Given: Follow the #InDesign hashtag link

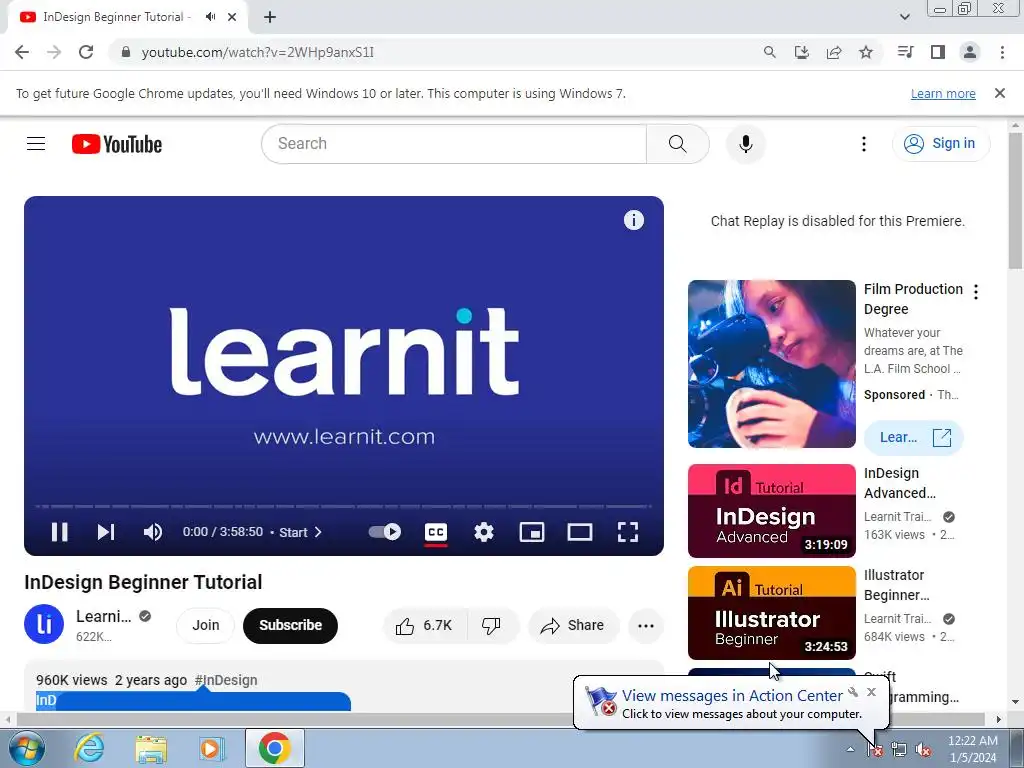Looking at the screenshot, I should 226,680.
